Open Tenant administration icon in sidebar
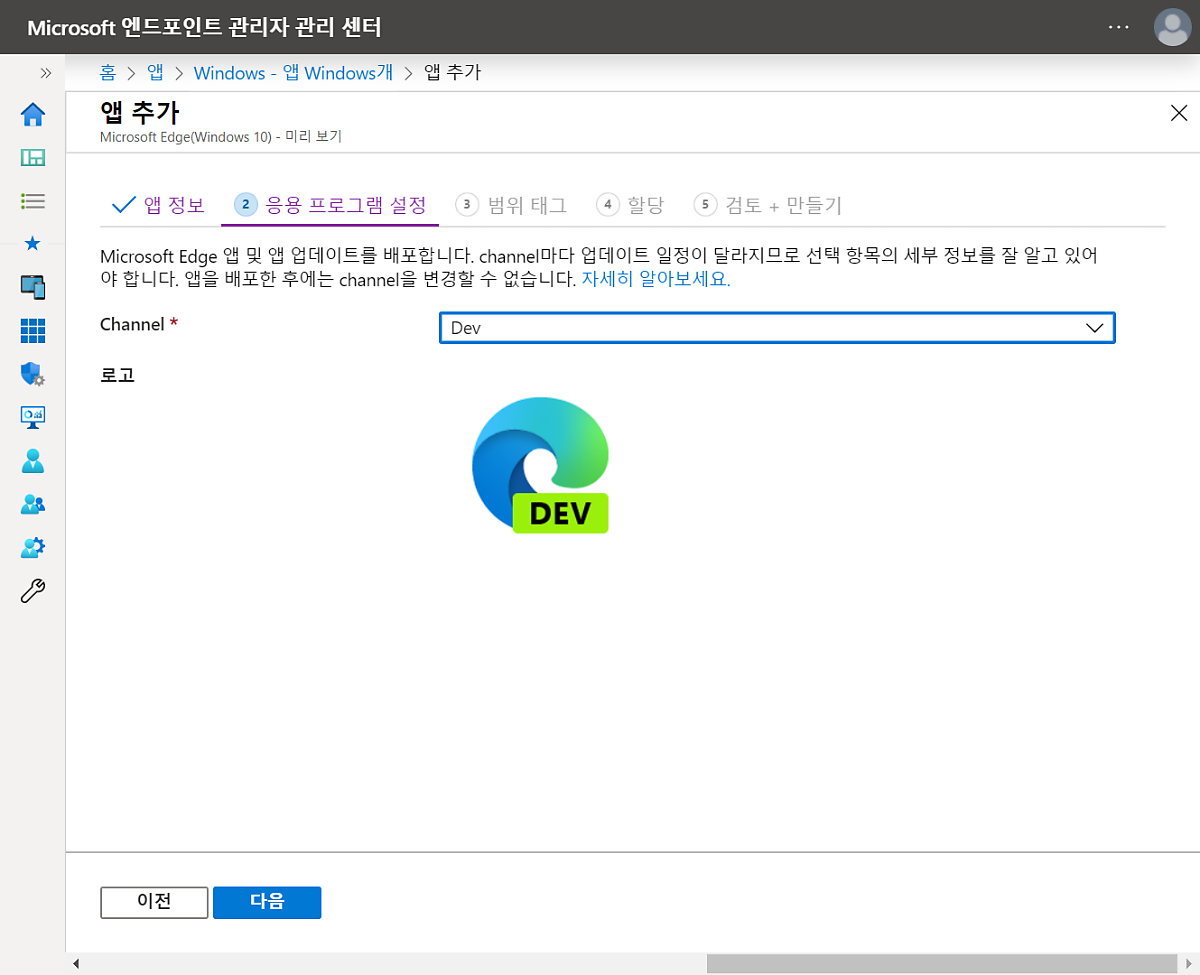The width and height of the screenshot is (1200, 975). click(33, 548)
